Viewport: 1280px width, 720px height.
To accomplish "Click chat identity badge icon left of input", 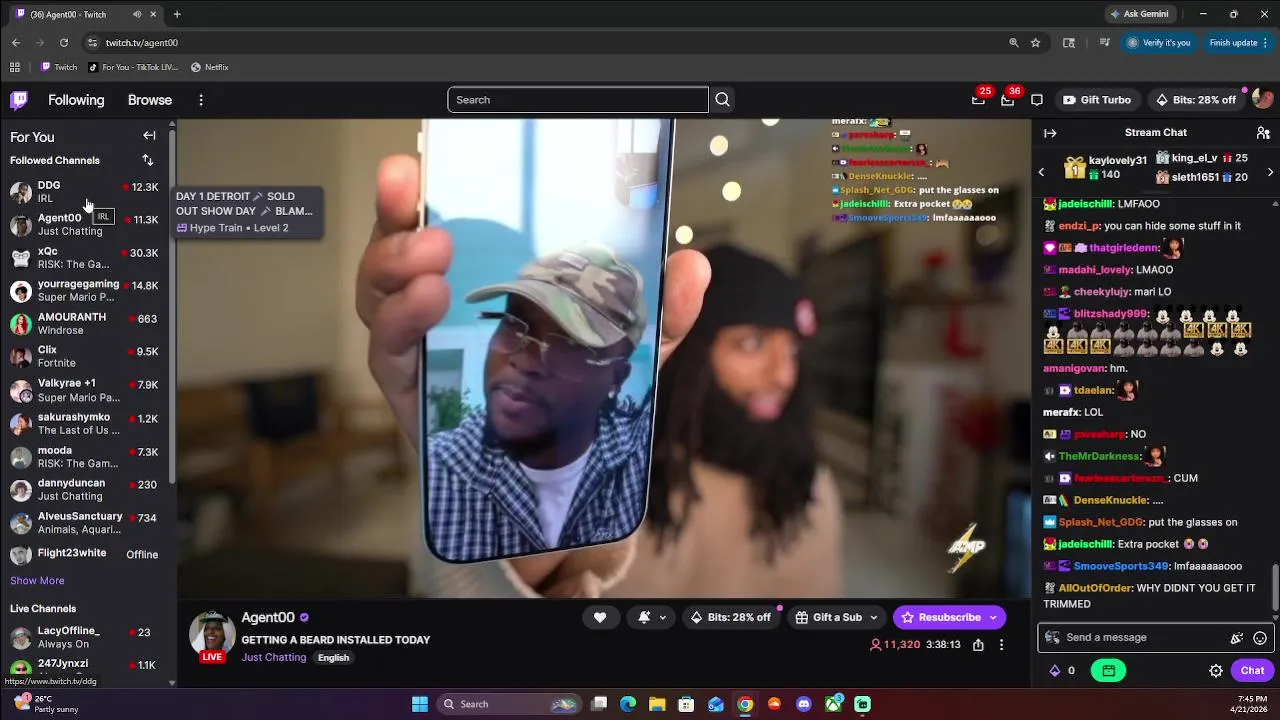I will [1052, 638].
